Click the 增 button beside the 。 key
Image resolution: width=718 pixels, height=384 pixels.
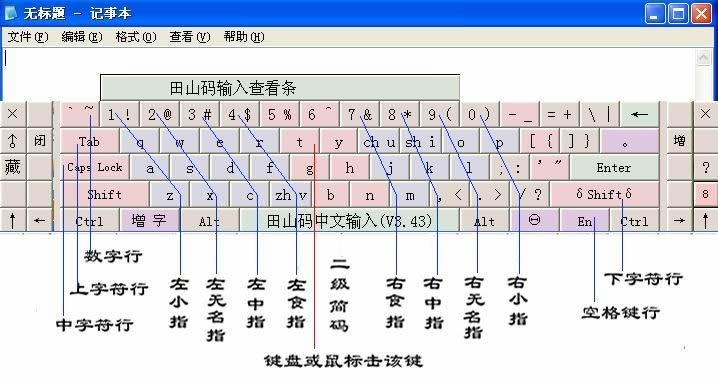(x=680, y=141)
